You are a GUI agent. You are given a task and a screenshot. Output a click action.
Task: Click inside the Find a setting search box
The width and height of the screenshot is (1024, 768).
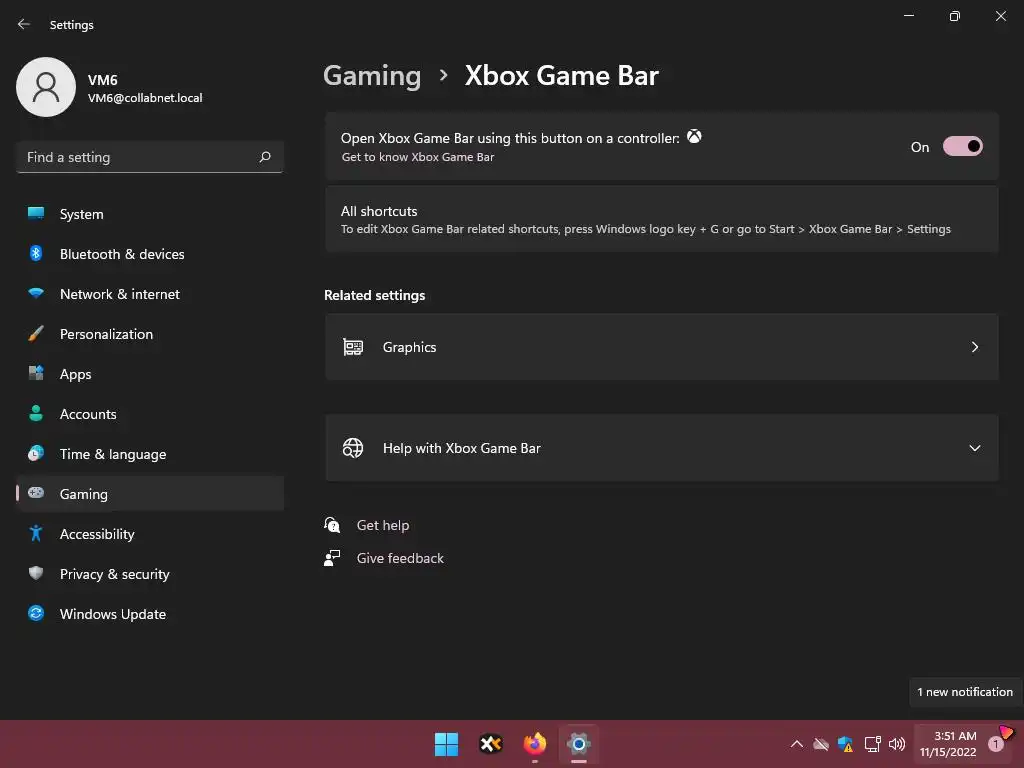pos(150,157)
